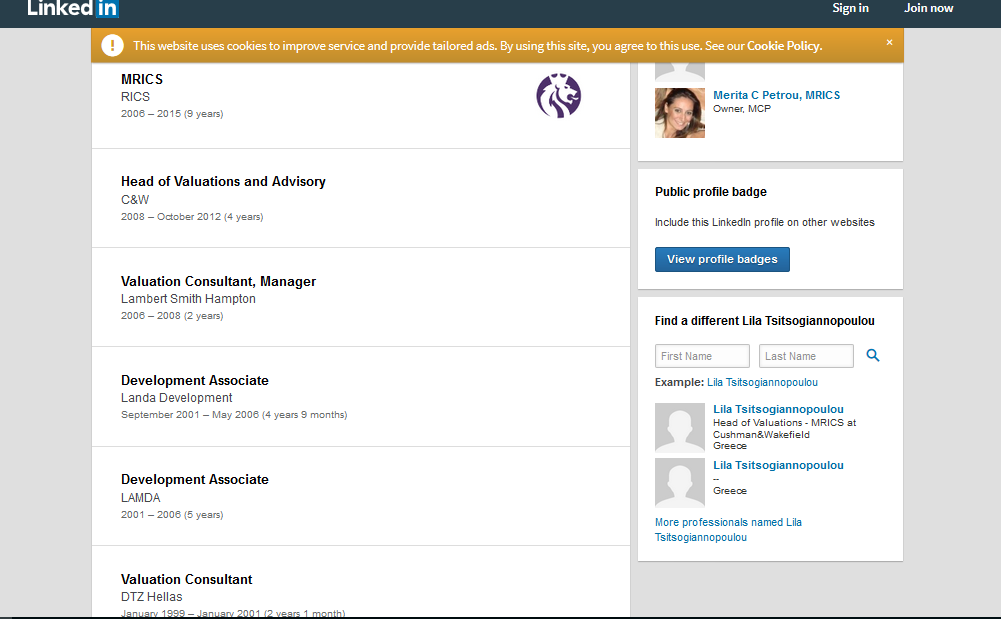1001x619 pixels.
Task: Click the LAMDA company name
Action: coord(140,498)
